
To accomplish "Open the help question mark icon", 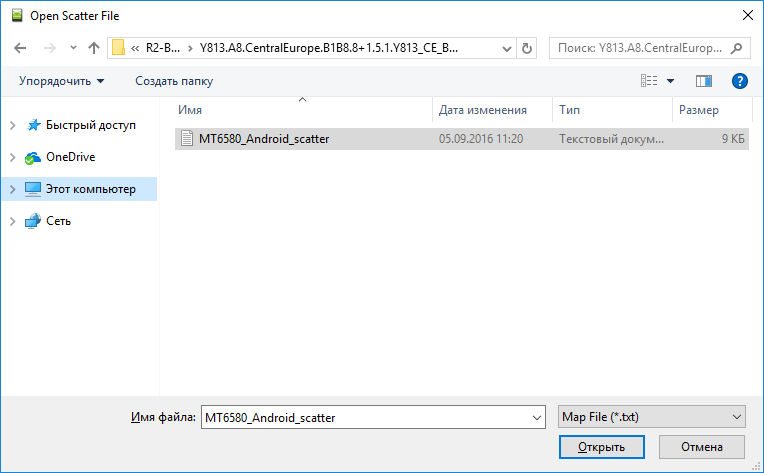I will pos(740,81).
